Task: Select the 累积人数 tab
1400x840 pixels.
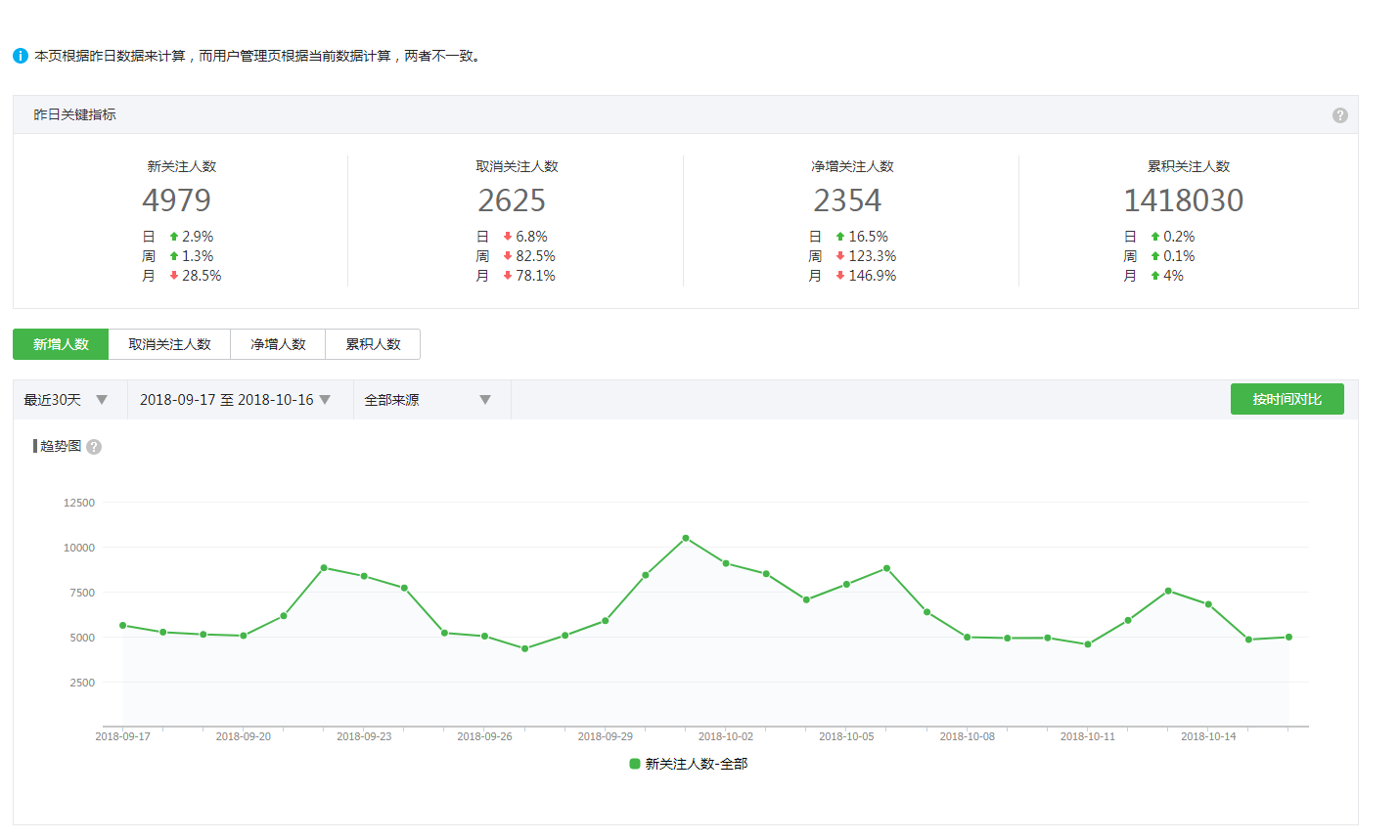Action: 373,344
